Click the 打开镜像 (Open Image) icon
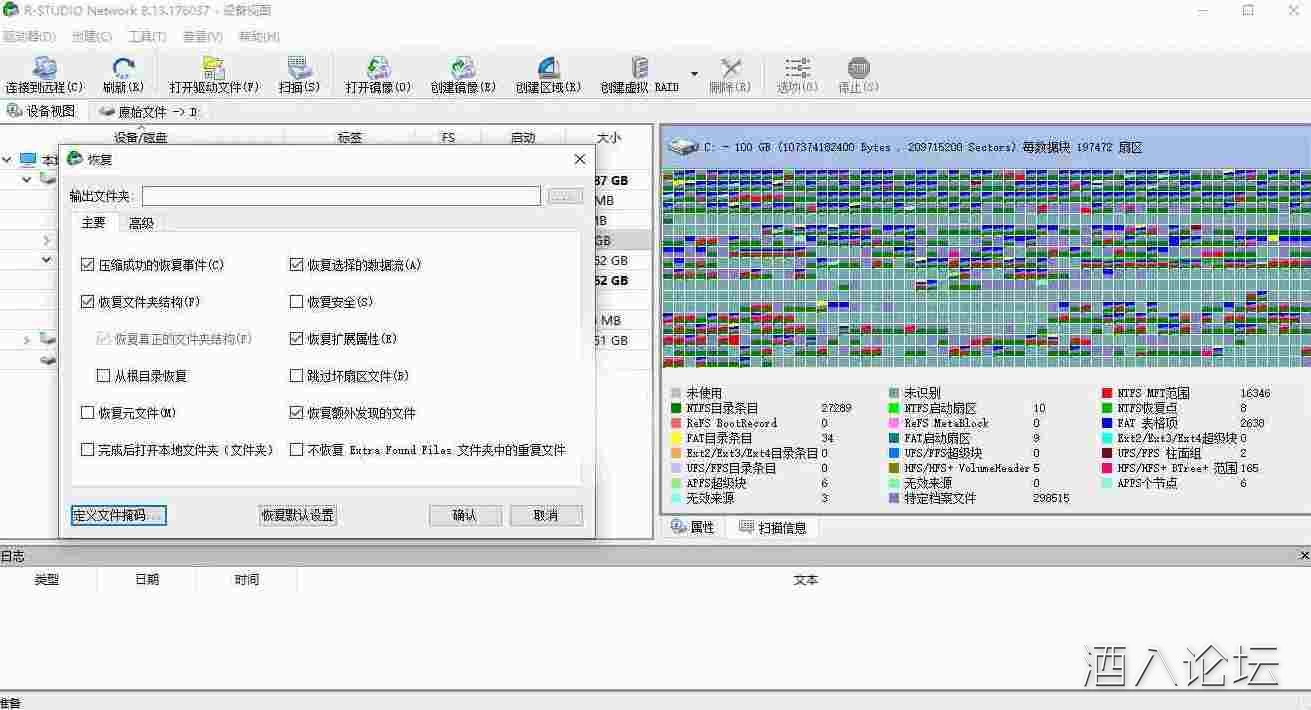Screen dimensions: 1311x710 pos(378,68)
